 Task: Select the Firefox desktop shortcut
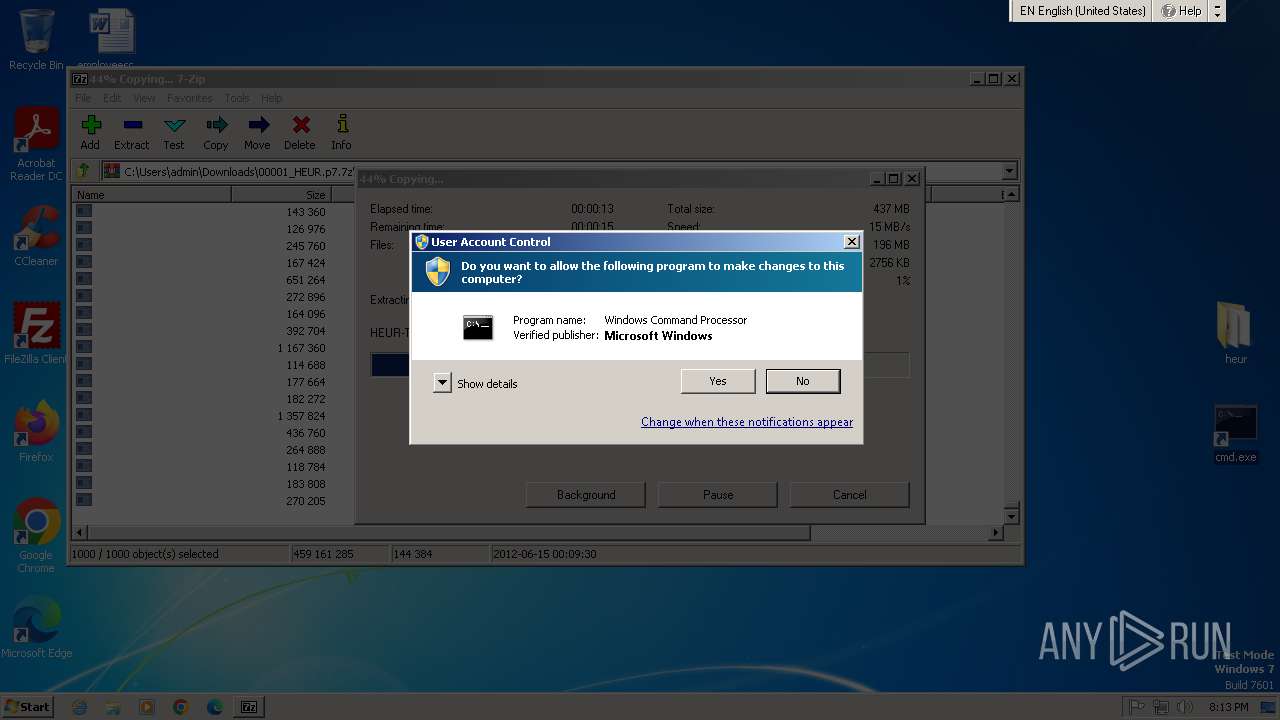coord(36,432)
